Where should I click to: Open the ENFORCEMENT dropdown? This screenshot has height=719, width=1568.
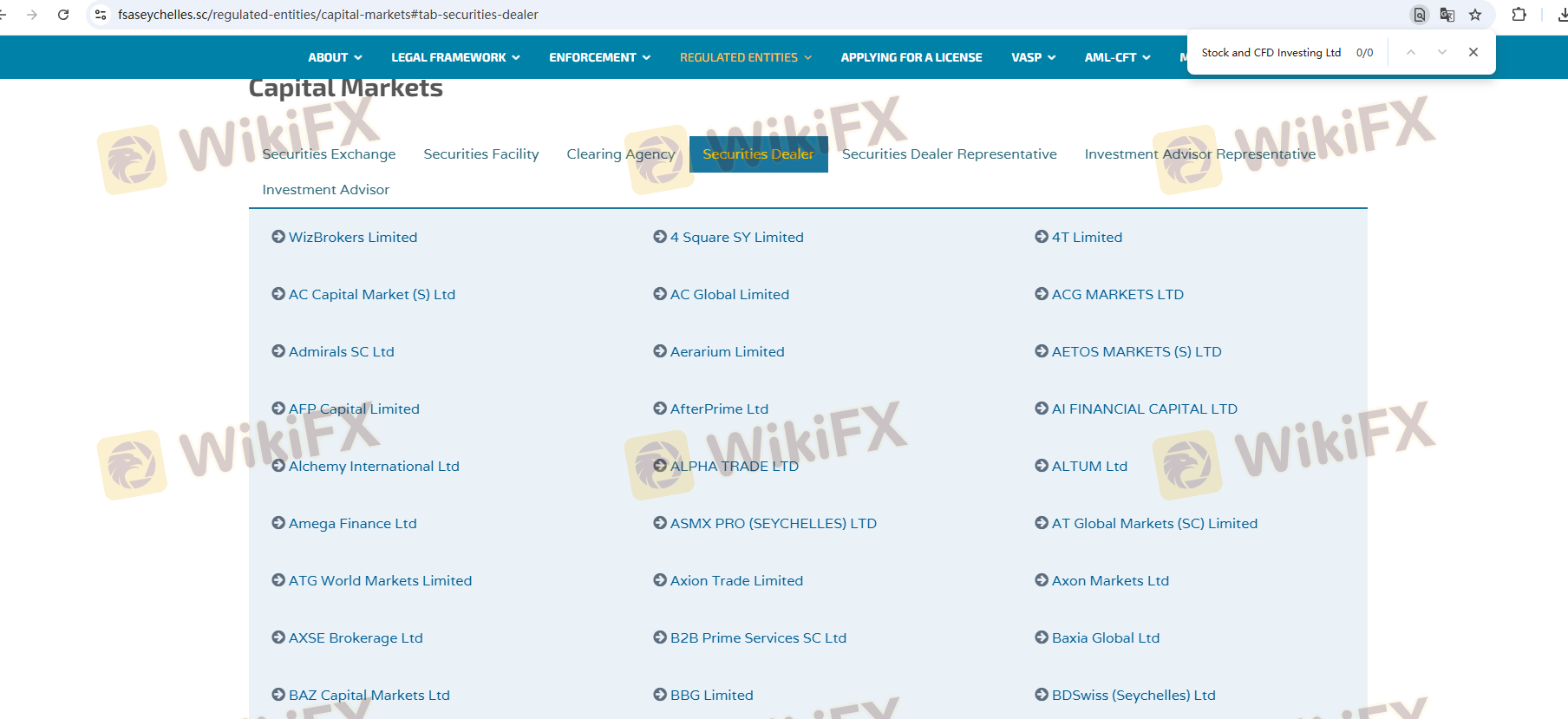599,57
